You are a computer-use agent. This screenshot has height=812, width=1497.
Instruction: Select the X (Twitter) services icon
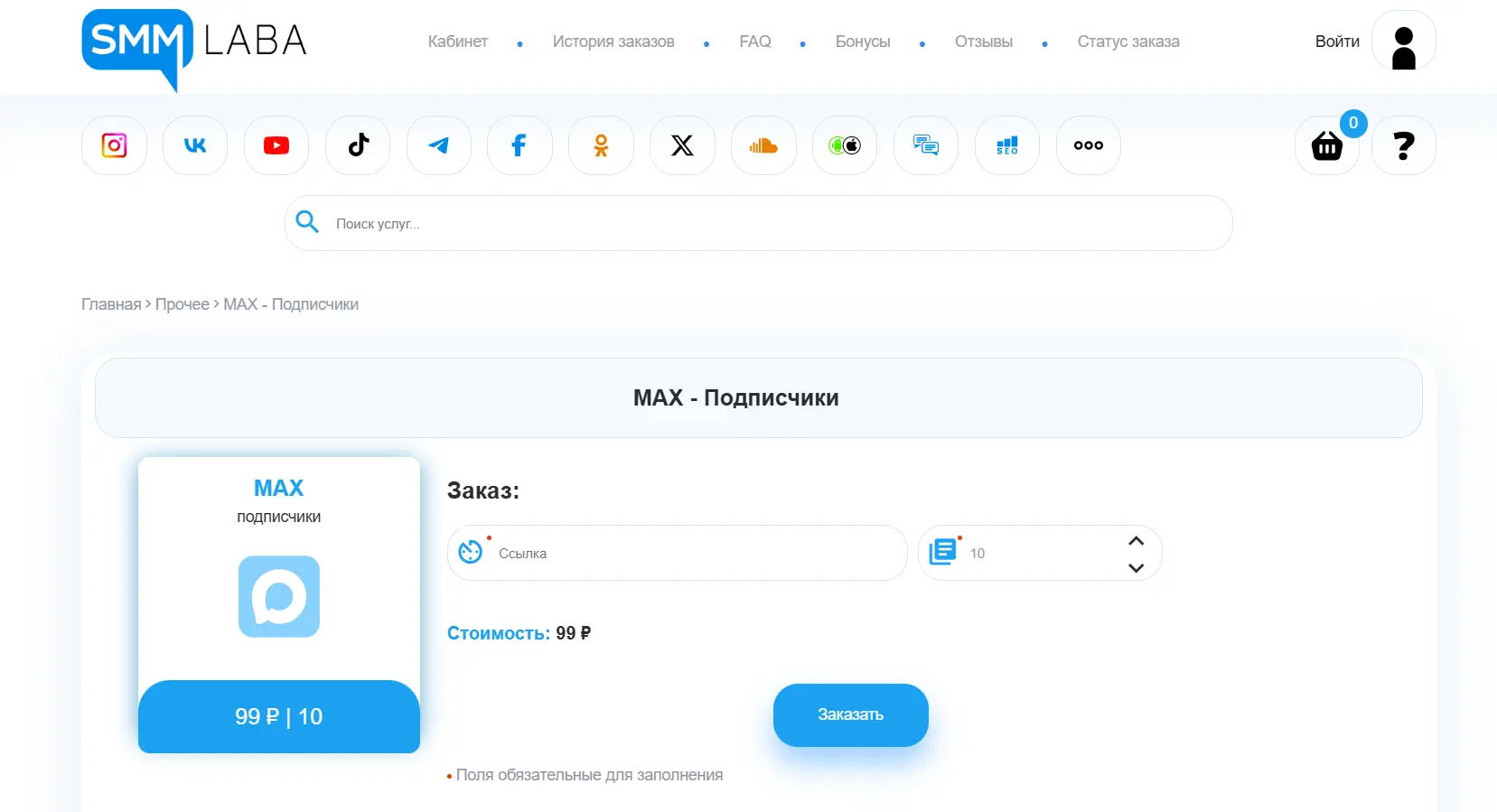point(682,145)
